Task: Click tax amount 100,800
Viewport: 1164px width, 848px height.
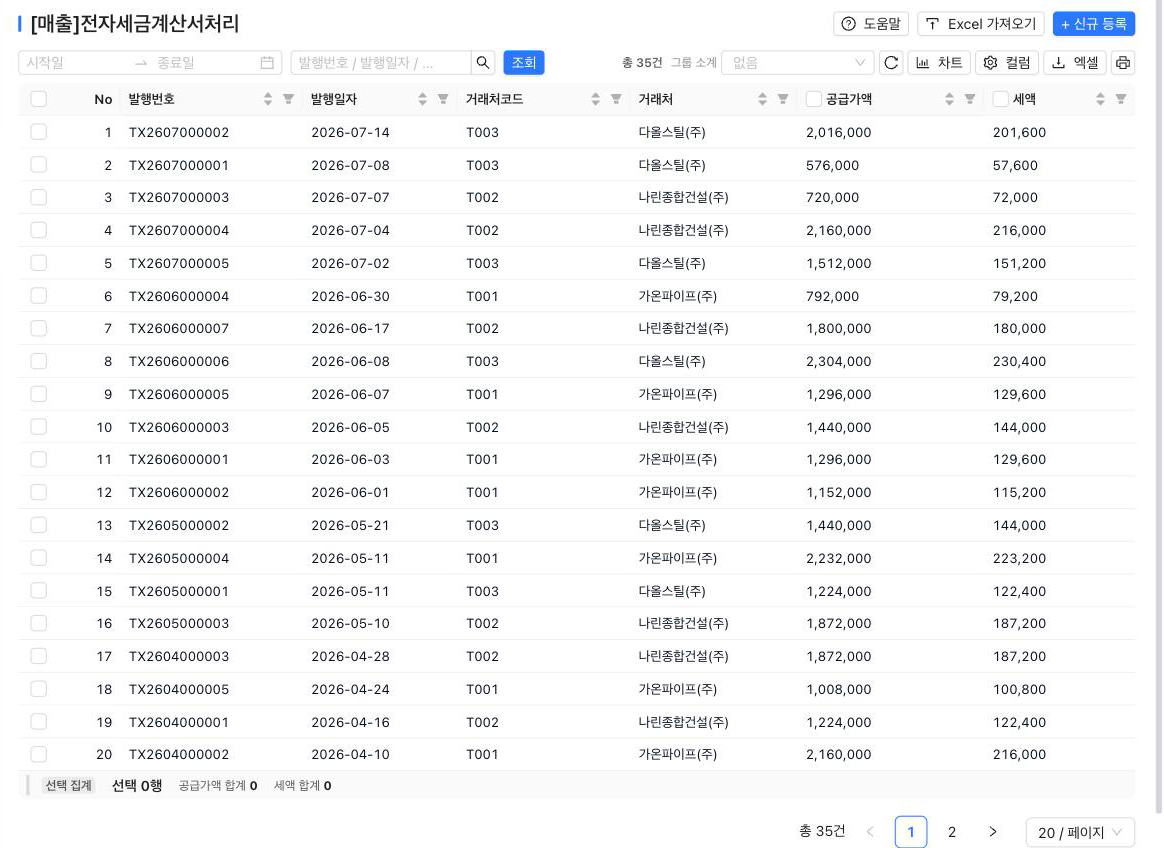Action: [x=1019, y=690]
